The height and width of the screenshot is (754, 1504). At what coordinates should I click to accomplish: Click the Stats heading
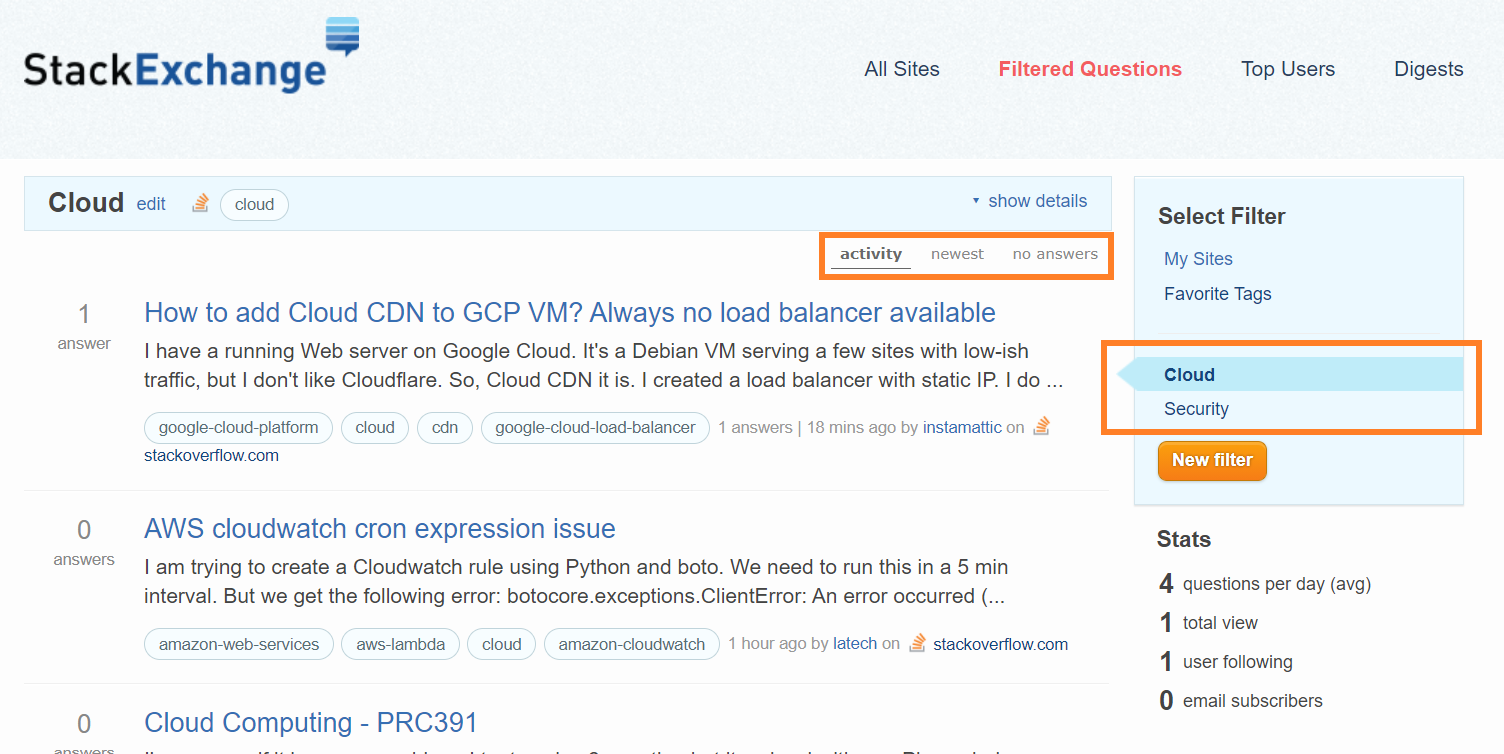[x=1184, y=539]
